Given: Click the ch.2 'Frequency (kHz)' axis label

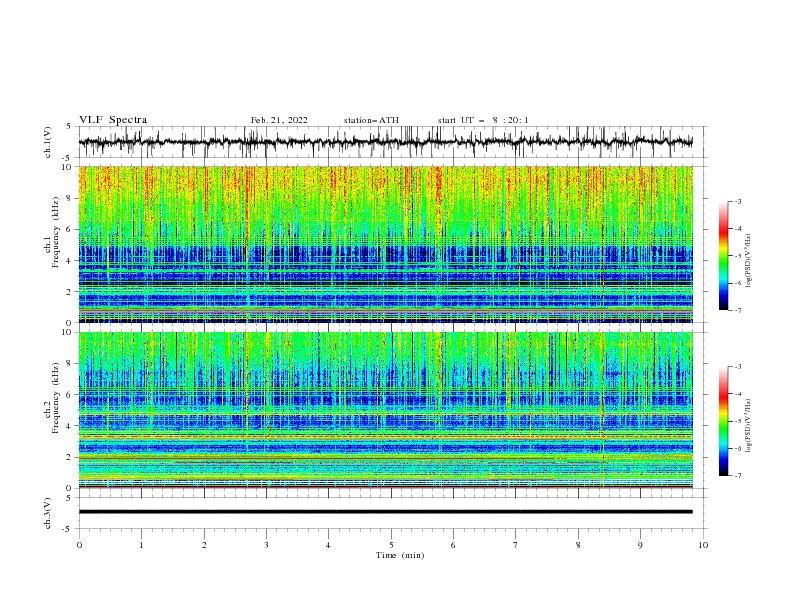Looking at the screenshot, I should [x=55, y=398].
